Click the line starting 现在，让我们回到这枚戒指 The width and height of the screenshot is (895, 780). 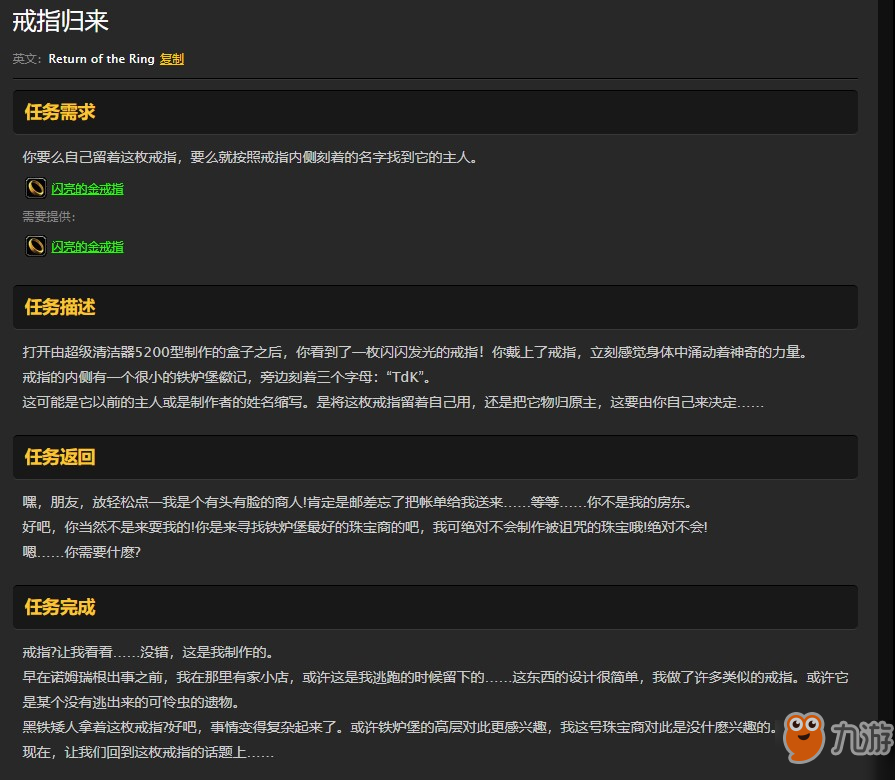point(148,753)
